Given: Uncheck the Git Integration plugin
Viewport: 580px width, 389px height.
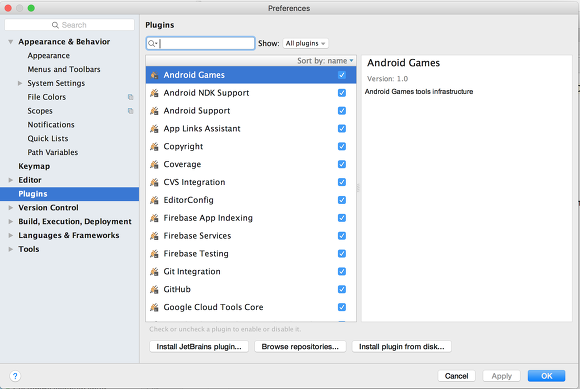Looking at the screenshot, I should point(342,271).
